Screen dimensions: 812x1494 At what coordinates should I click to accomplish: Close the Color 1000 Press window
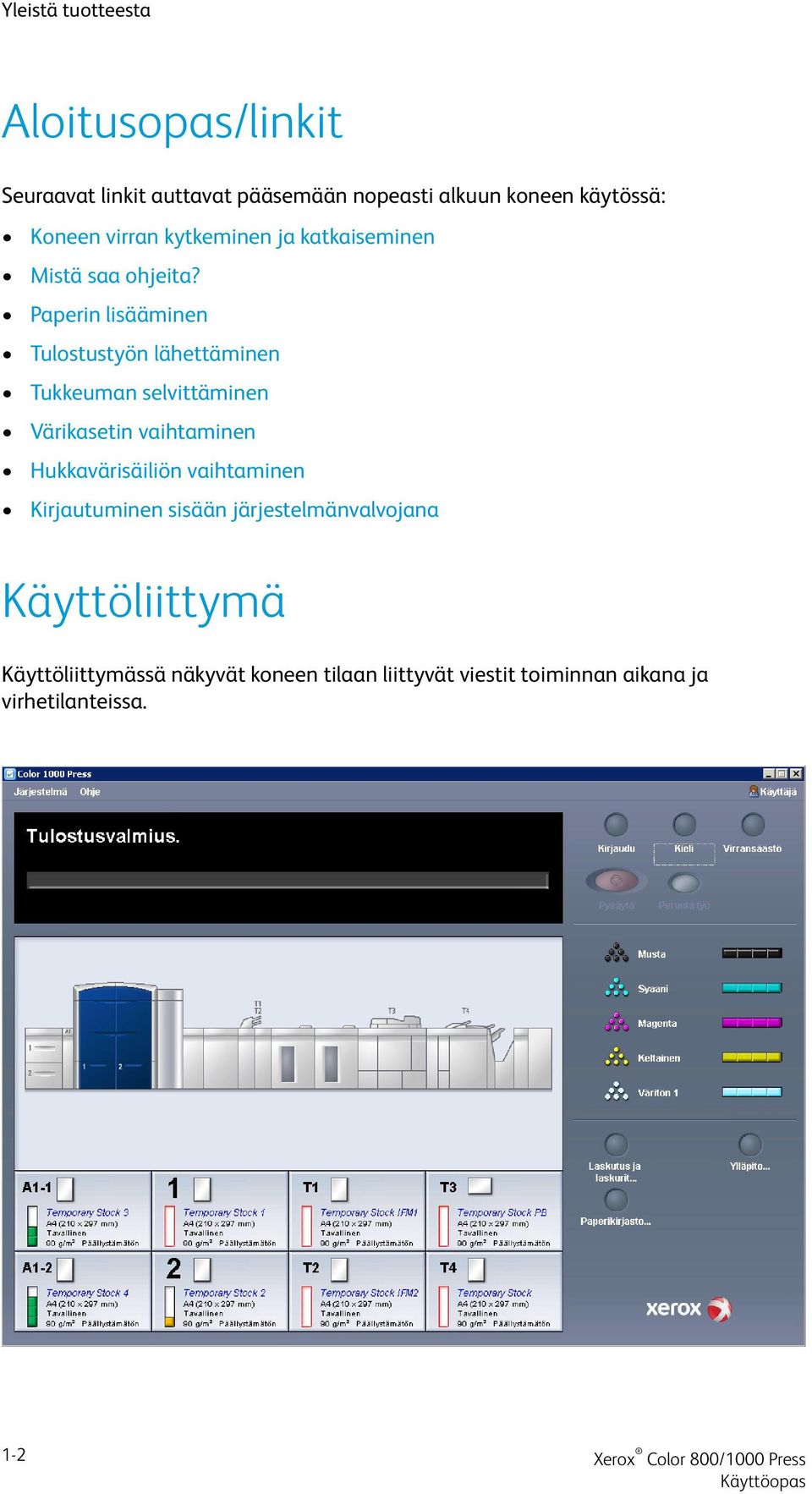click(796, 773)
